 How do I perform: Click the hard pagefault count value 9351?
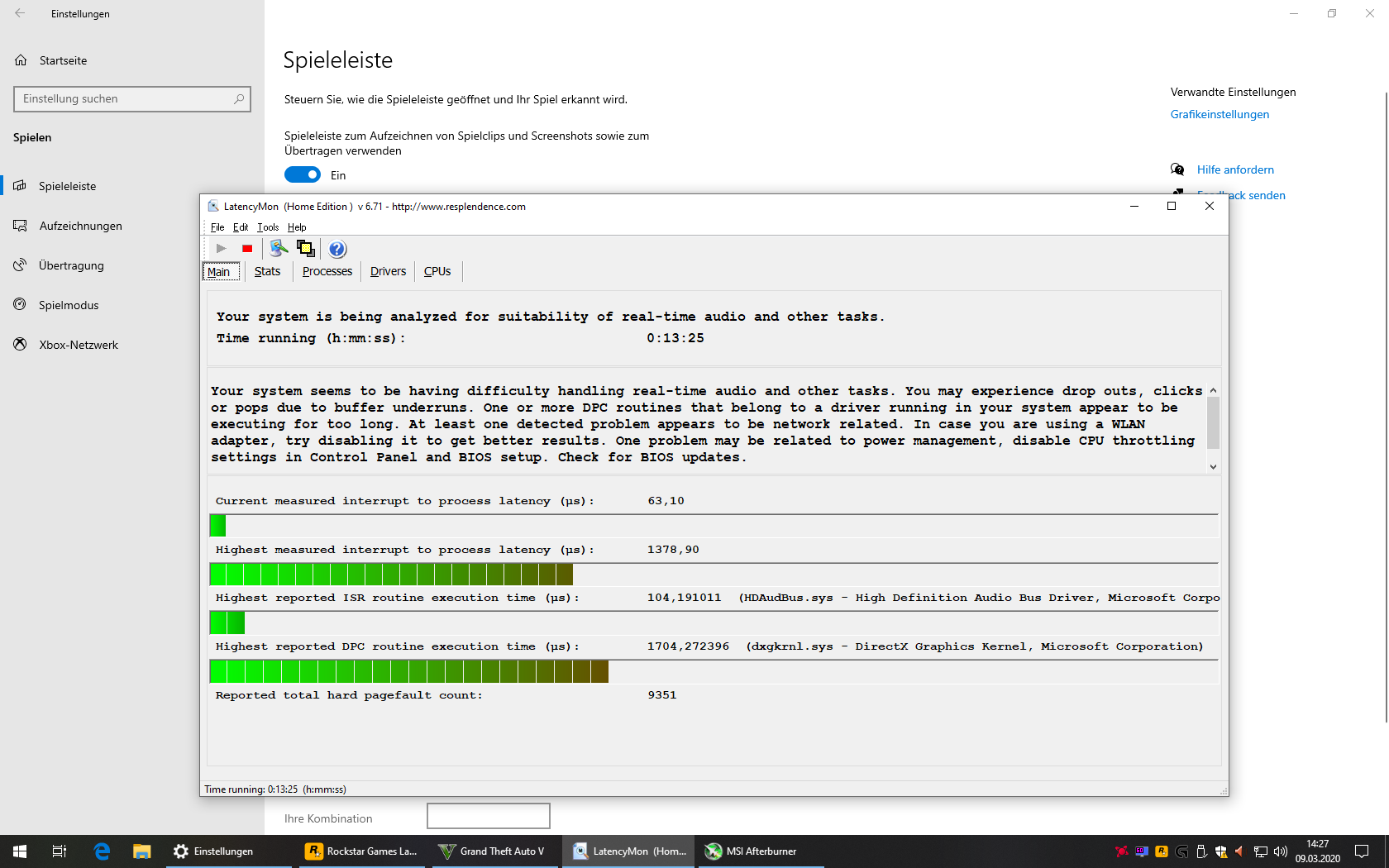point(661,695)
